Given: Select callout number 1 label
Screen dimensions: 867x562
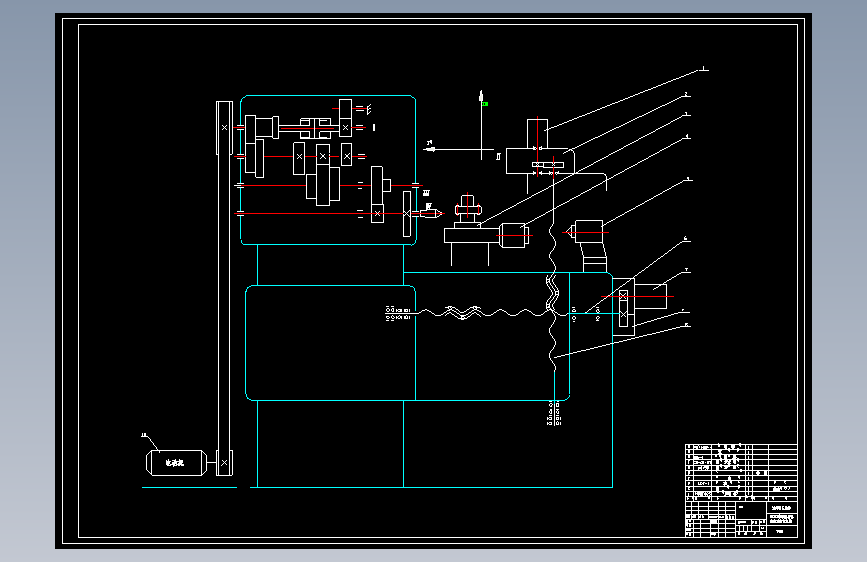Looking at the screenshot, I should (703, 69).
